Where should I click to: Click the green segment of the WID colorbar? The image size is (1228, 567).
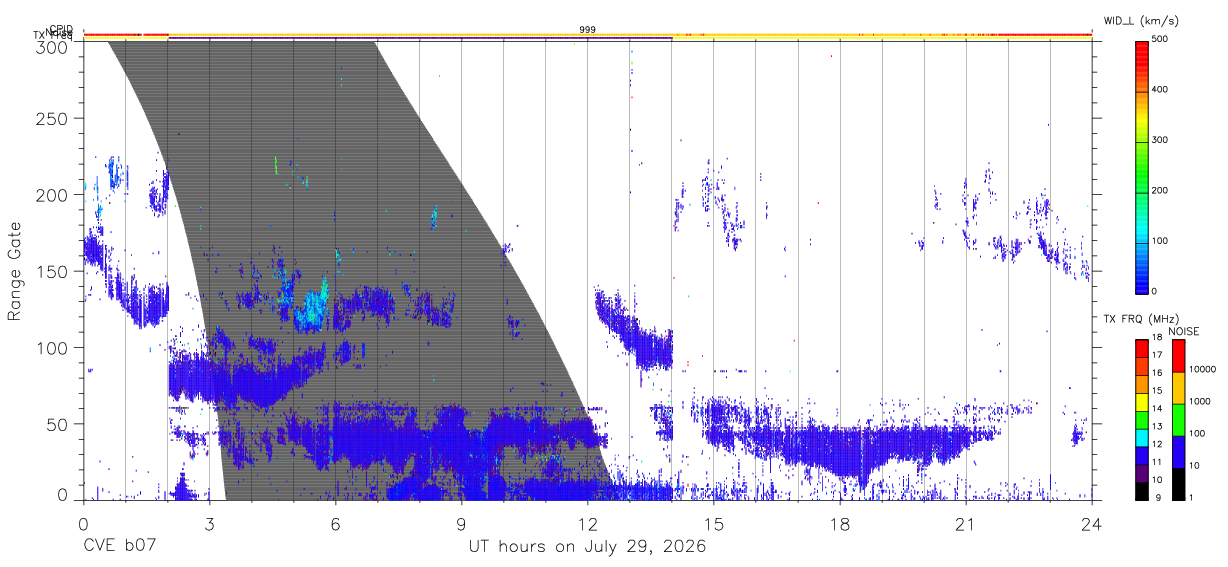click(1141, 170)
